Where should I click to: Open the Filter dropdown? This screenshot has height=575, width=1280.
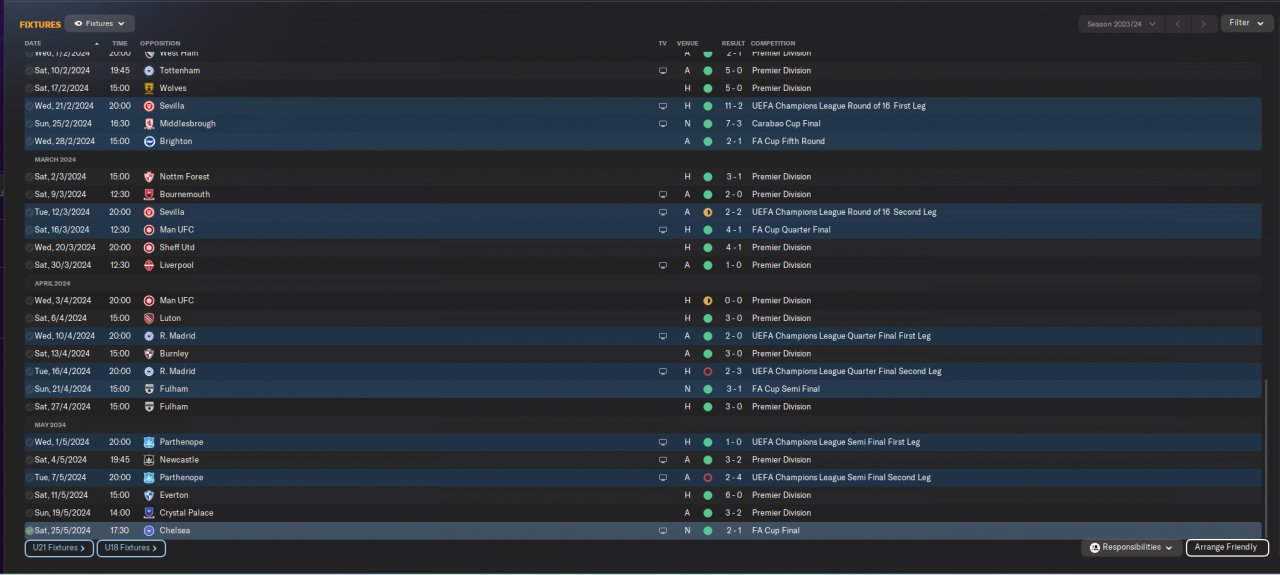(x=1245, y=23)
